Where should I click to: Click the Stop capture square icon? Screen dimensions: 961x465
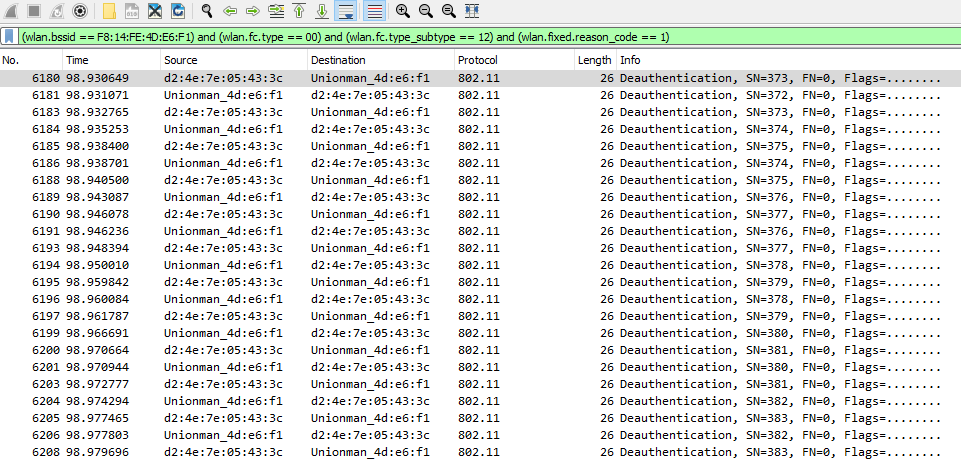coord(34,10)
